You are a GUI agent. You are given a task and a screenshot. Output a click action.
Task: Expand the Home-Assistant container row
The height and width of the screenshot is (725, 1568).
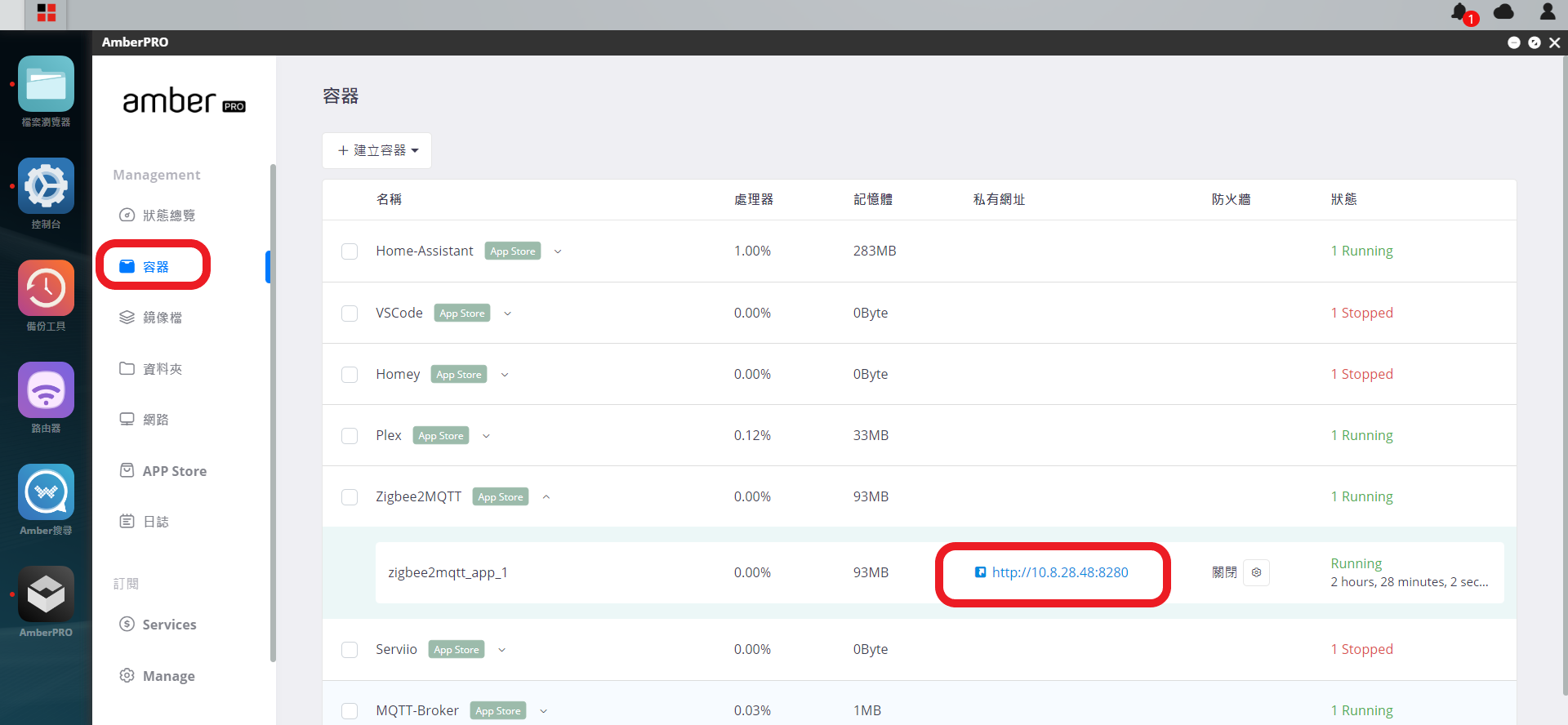(x=558, y=251)
